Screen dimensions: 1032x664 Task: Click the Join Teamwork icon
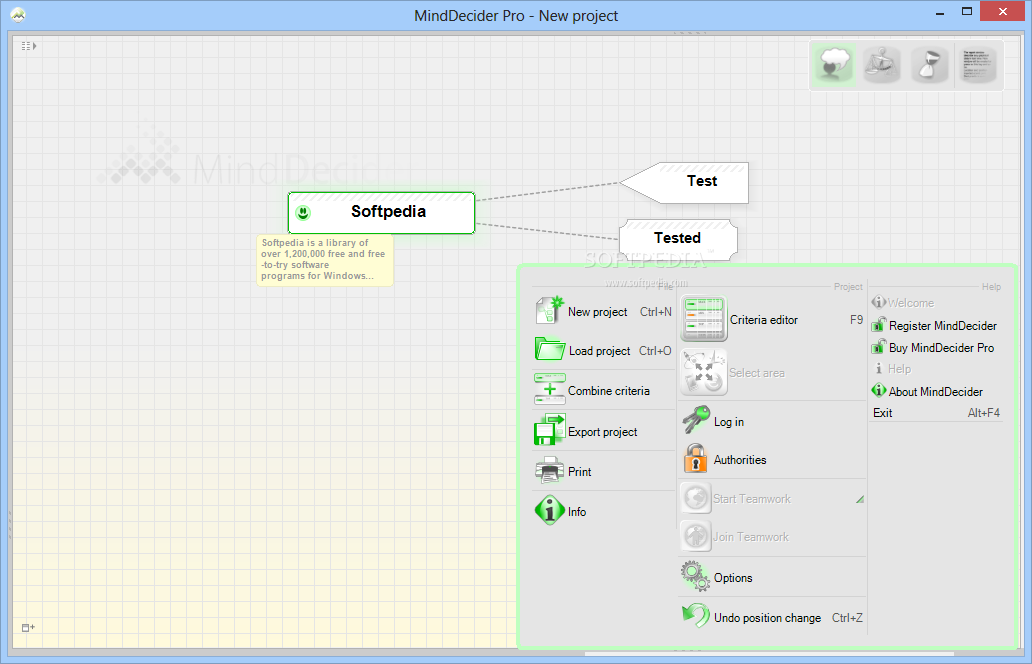tap(695, 536)
